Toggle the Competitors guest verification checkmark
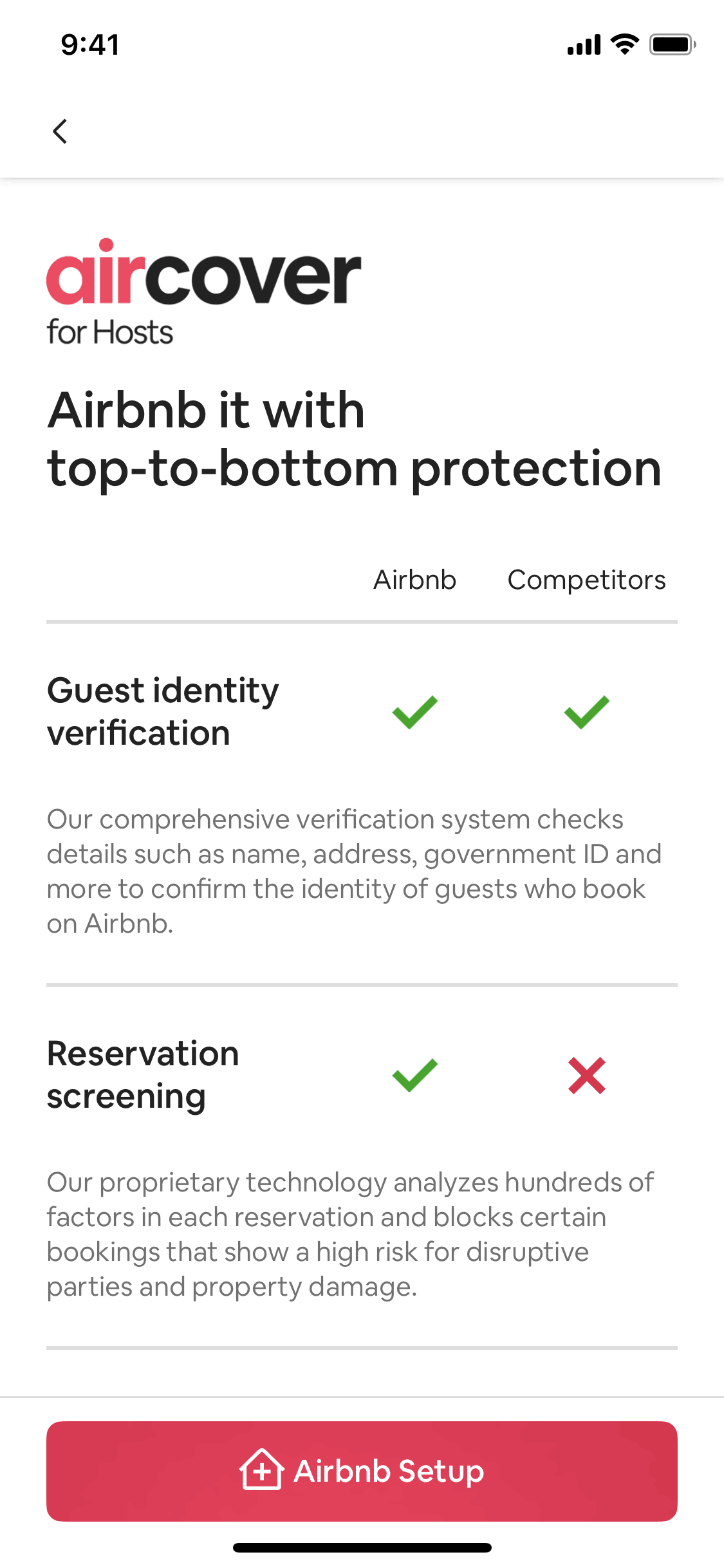 586,711
